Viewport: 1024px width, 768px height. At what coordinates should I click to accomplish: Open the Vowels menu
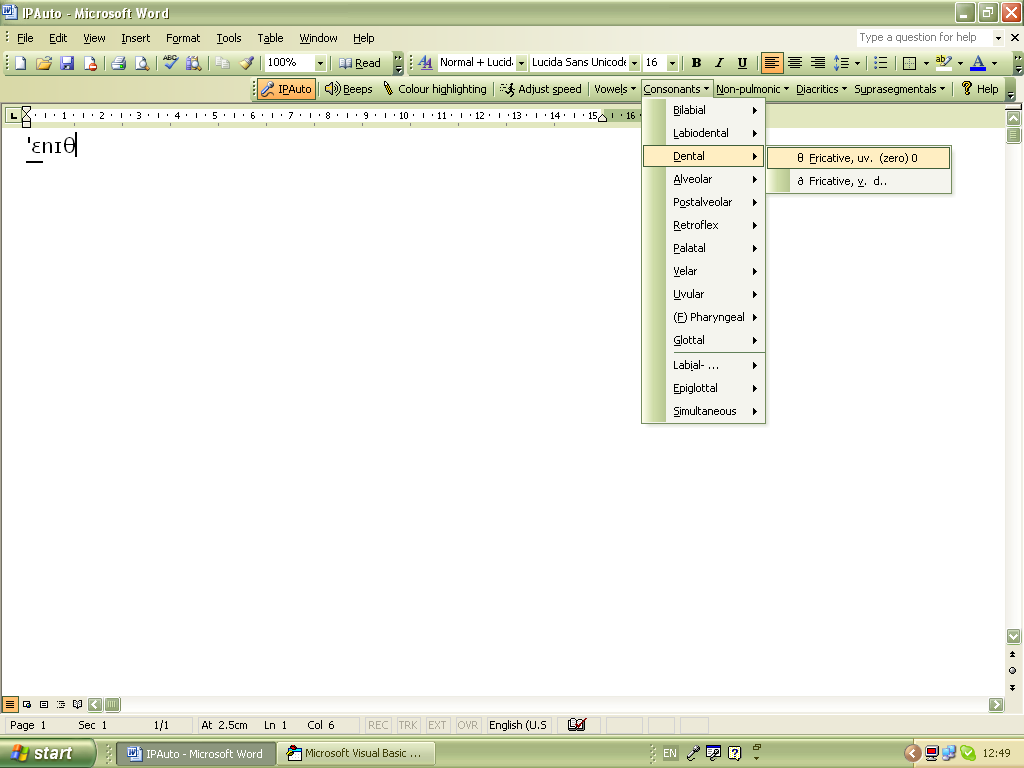(614, 88)
